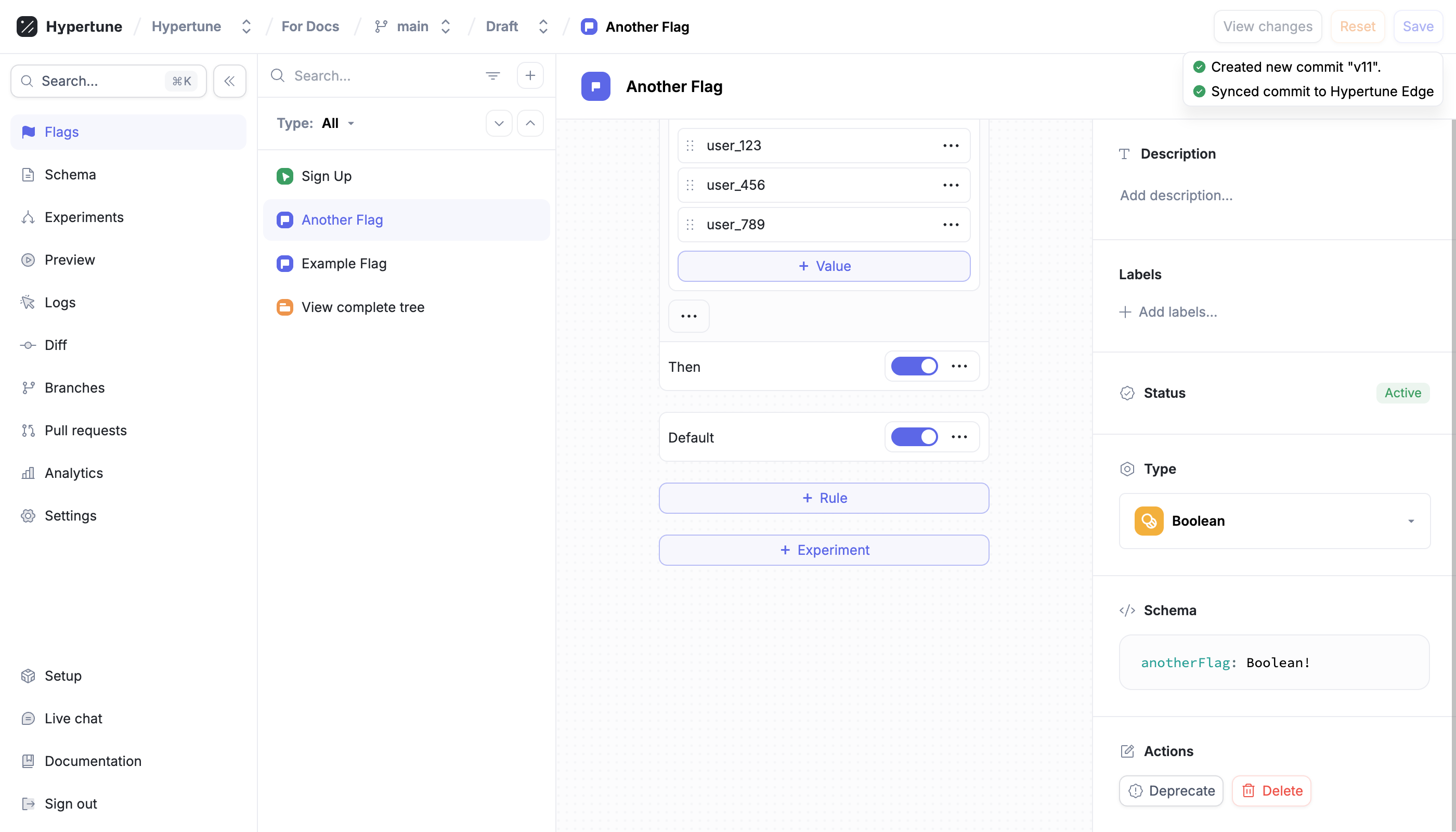The height and width of the screenshot is (832, 1456).
Task: Expand the Draft commit selector
Action: coord(516,27)
